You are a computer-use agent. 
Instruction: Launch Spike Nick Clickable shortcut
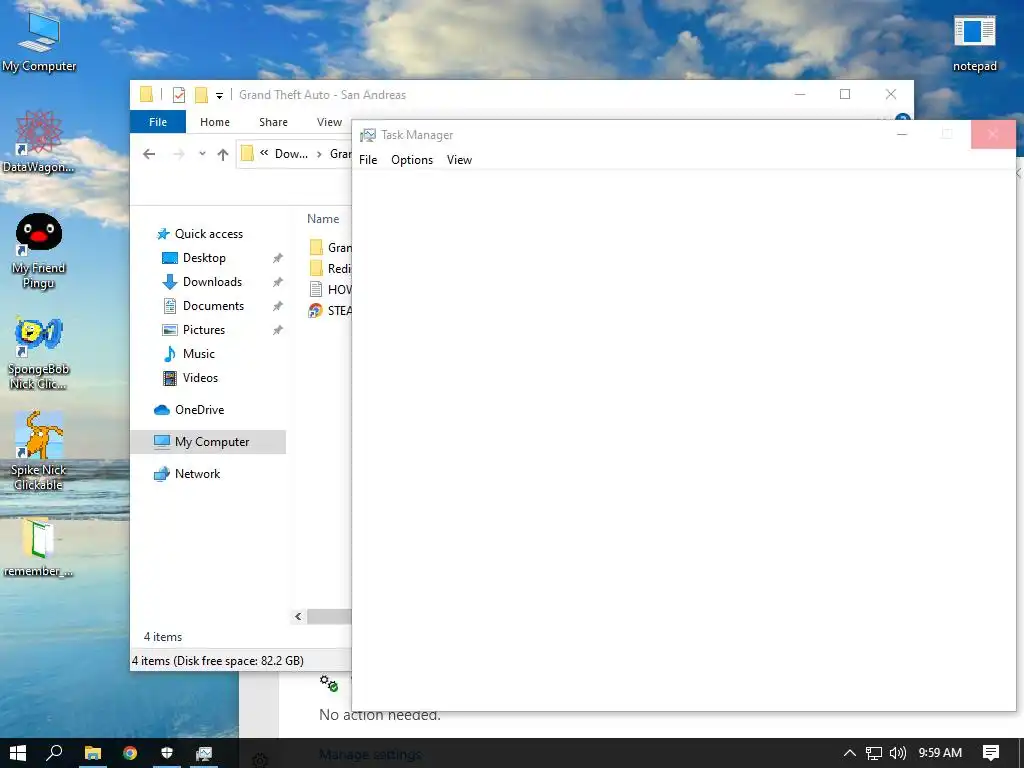(39, 451)
